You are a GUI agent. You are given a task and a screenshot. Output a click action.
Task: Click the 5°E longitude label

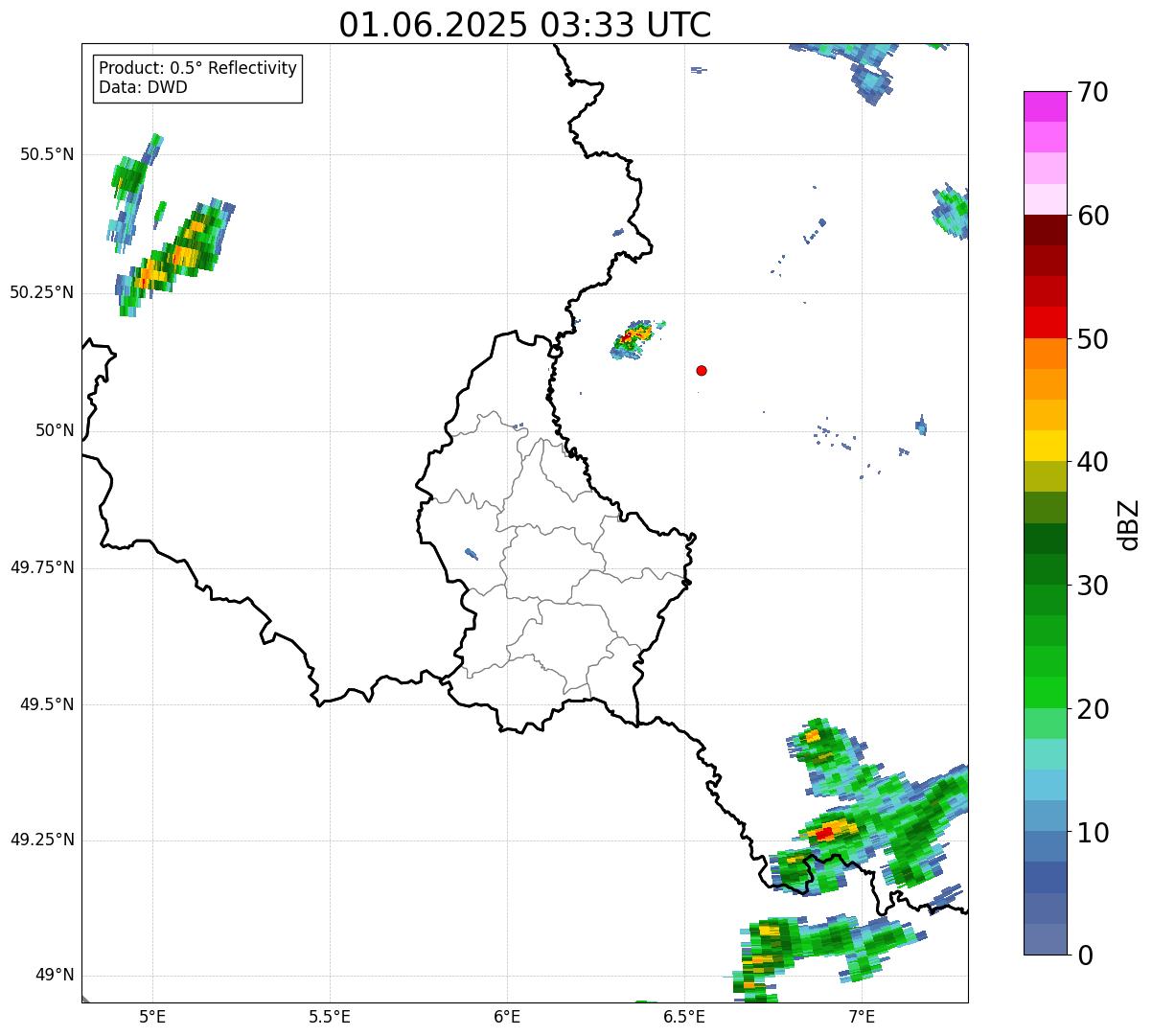[x=152, y=1016]
